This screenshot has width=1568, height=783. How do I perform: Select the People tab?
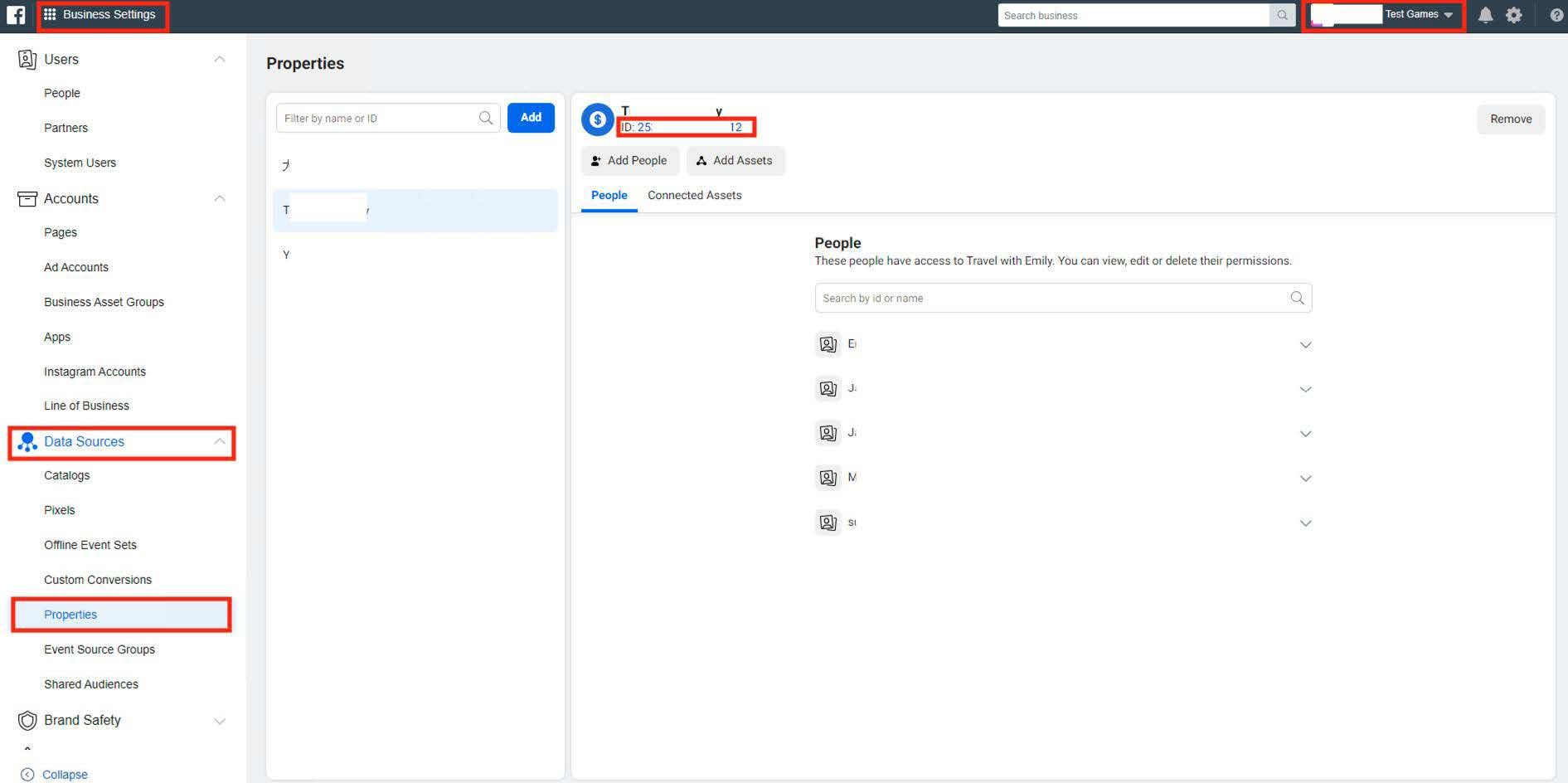coord(609,195)
